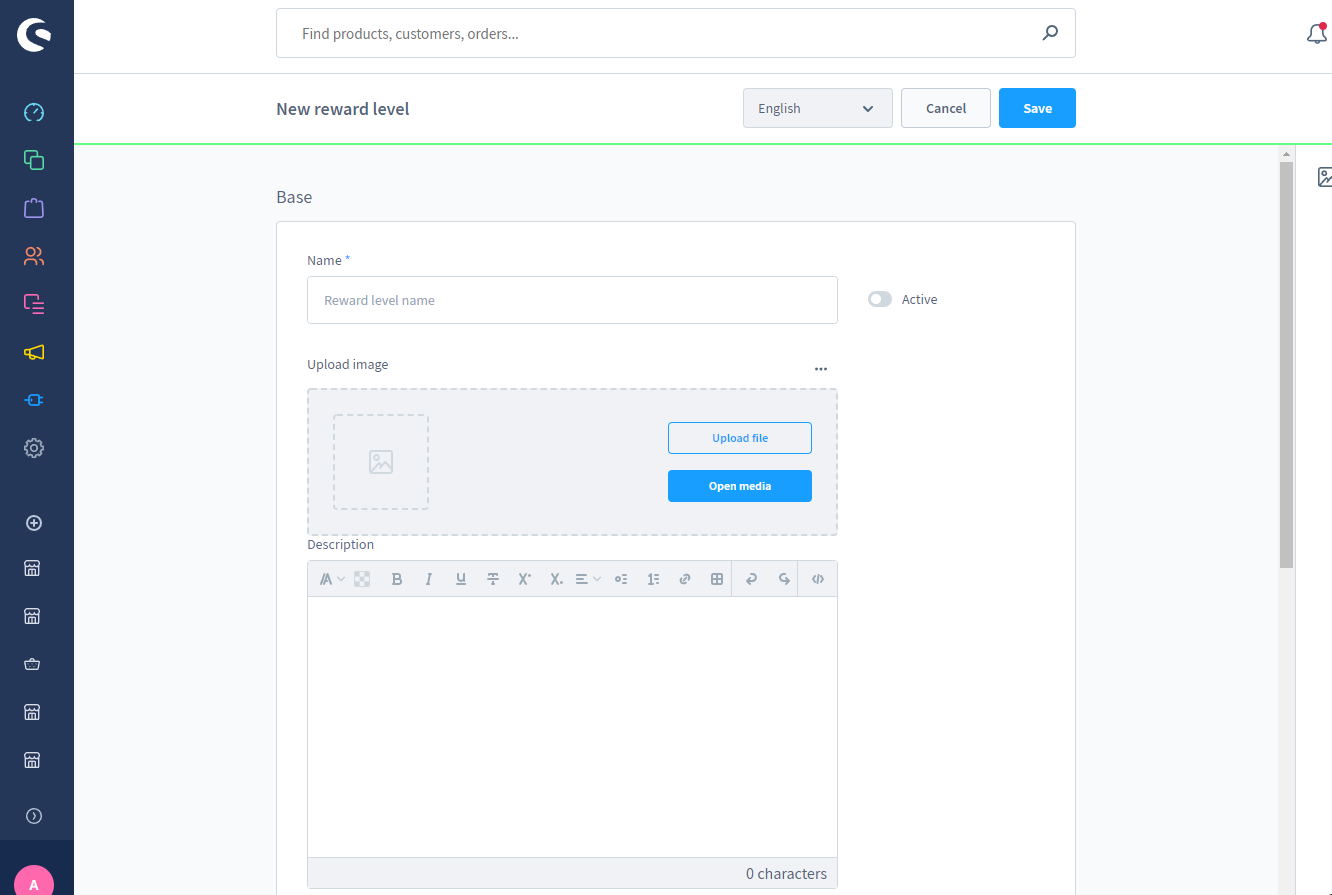Toggle strikethrough formatting in Description
The width and height of the screenshot is (1332, 895).
[x=493, y=579]
